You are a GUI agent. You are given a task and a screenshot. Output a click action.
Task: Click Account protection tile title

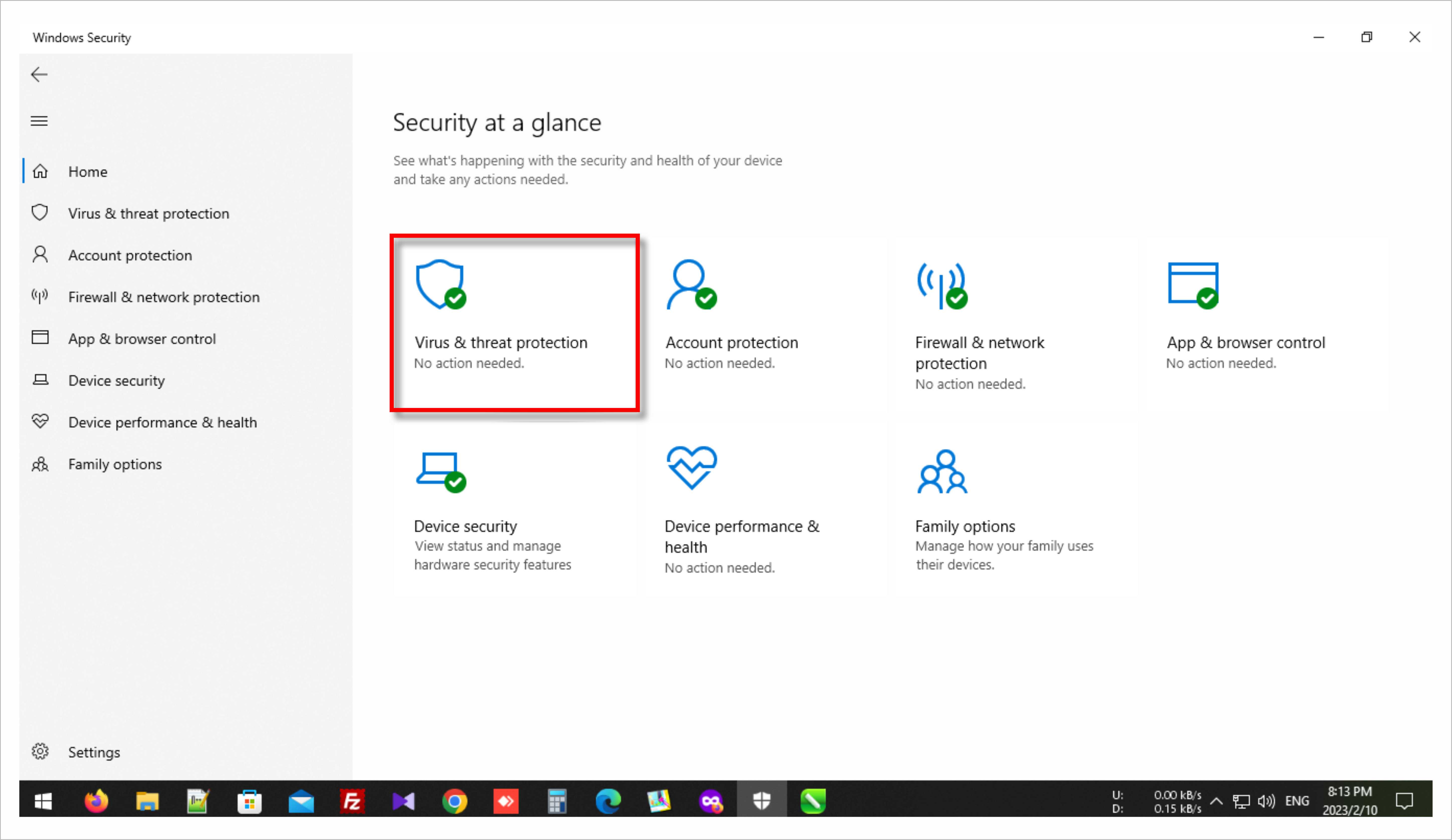pos(732,343)
